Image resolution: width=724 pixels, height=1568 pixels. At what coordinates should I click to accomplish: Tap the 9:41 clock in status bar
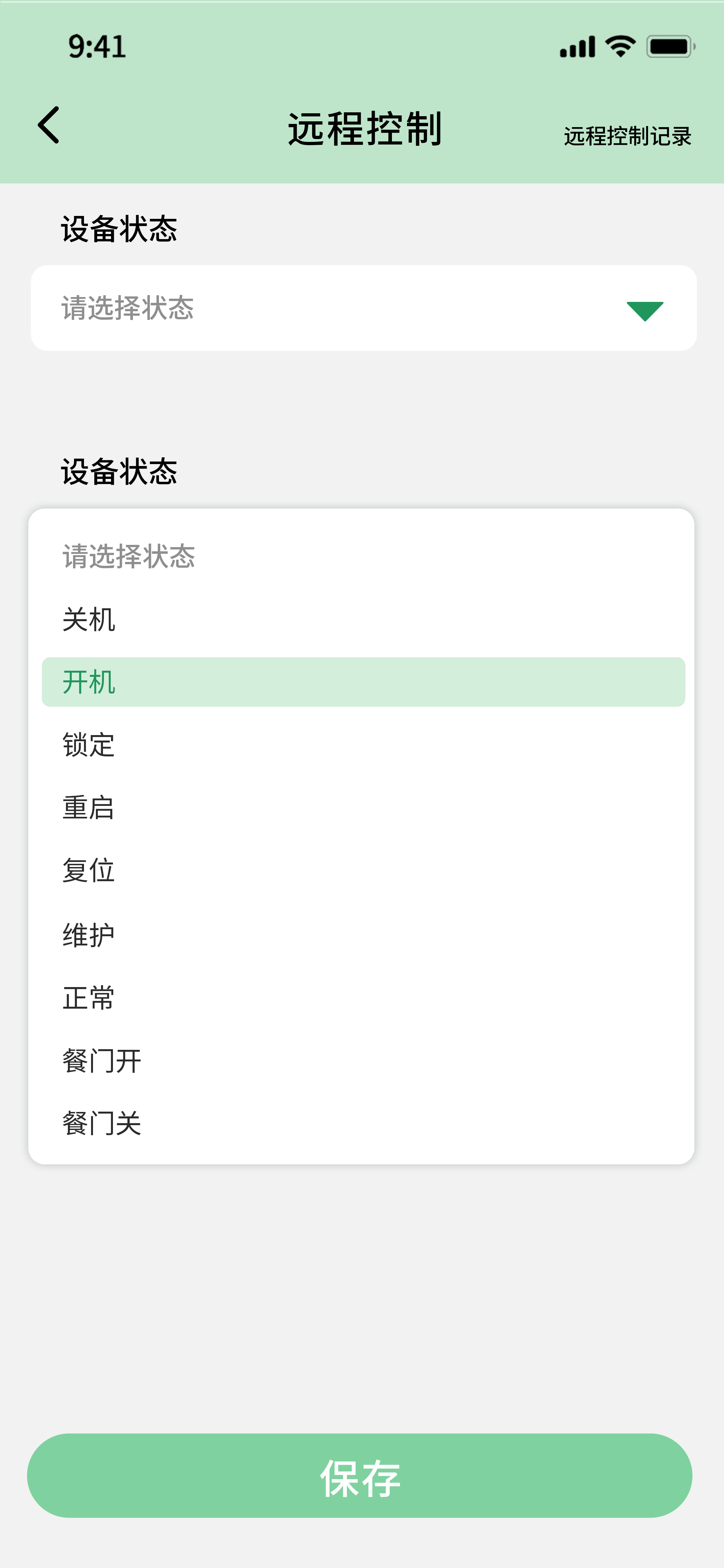tap(97, 47)
